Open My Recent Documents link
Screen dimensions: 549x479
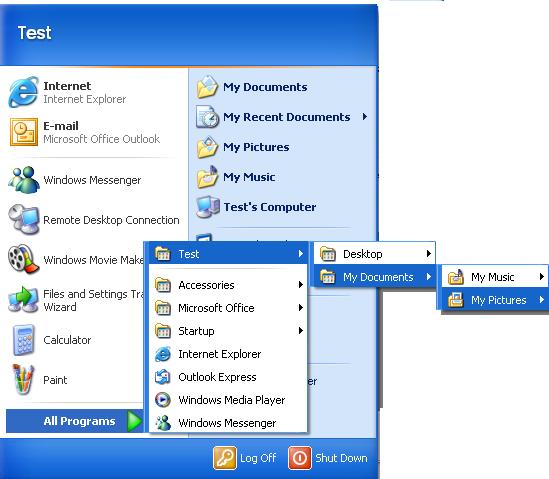287,117
